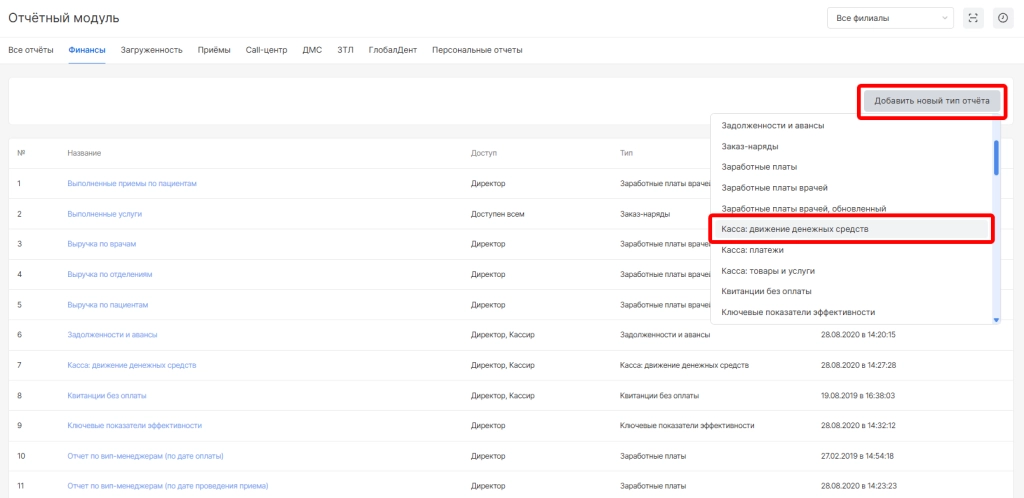Click the scan frame icon in header

pos(973,18)
